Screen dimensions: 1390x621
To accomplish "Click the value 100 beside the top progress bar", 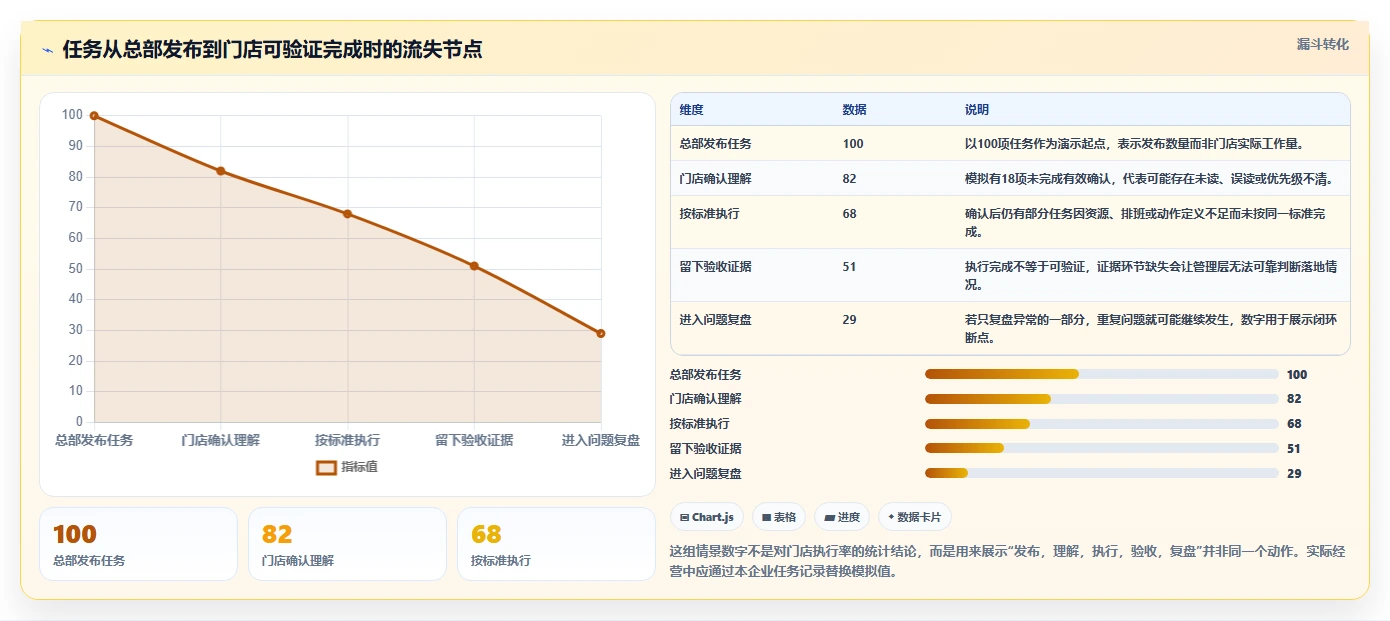I will point(1297,375).
